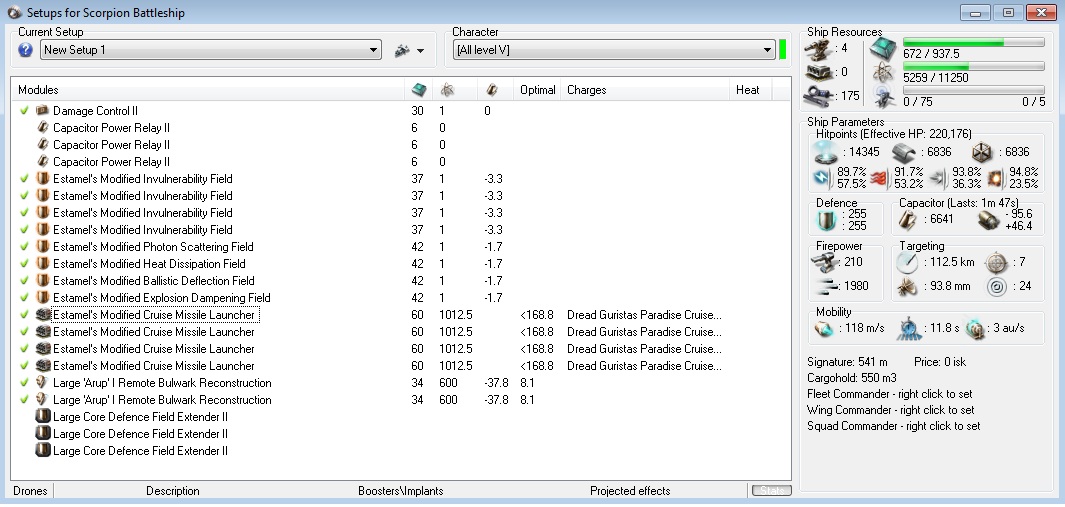Click the CPU resource icon
This screenshot has height=507, width=1065.
coord(885,48)
